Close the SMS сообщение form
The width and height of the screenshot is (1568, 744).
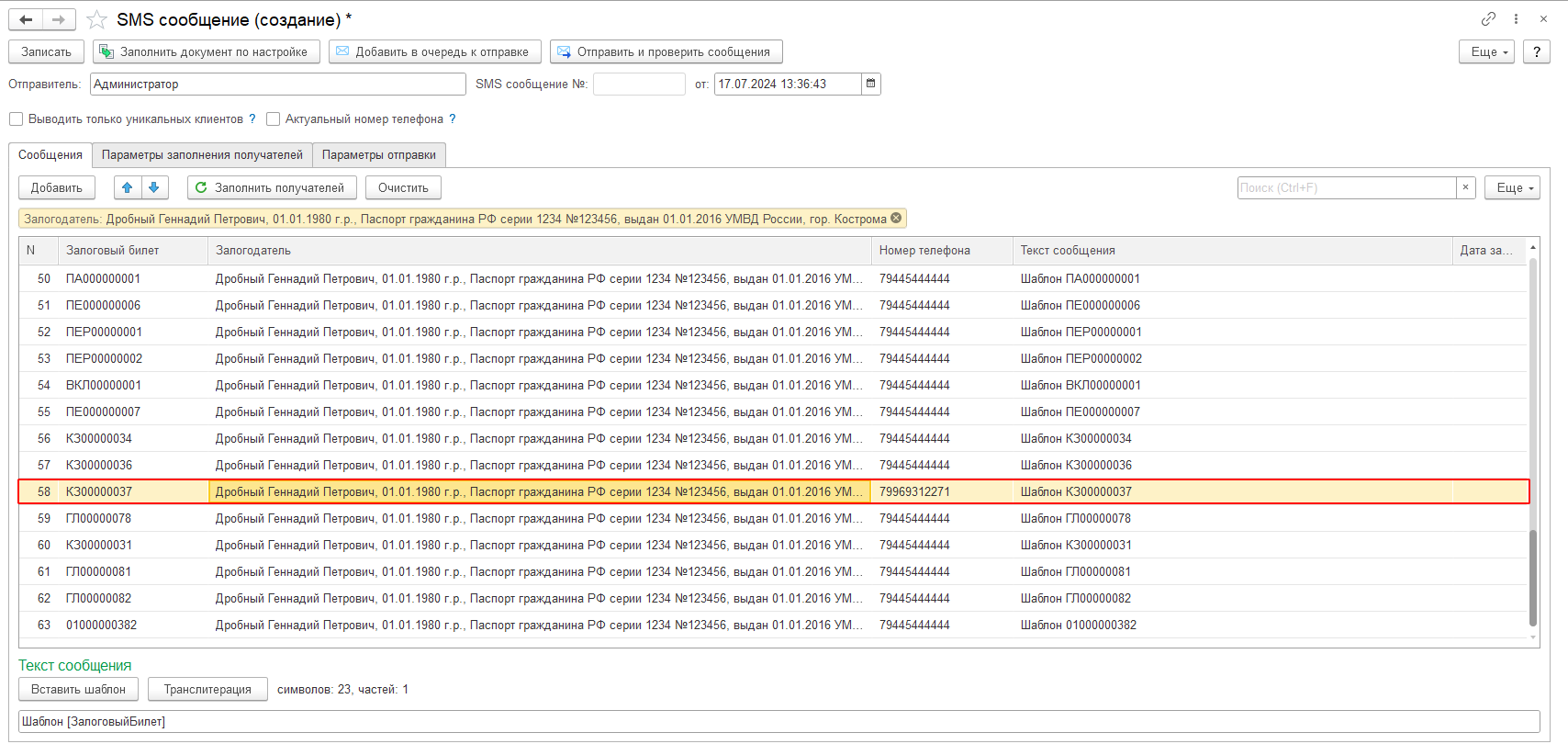coord(1543,18)
